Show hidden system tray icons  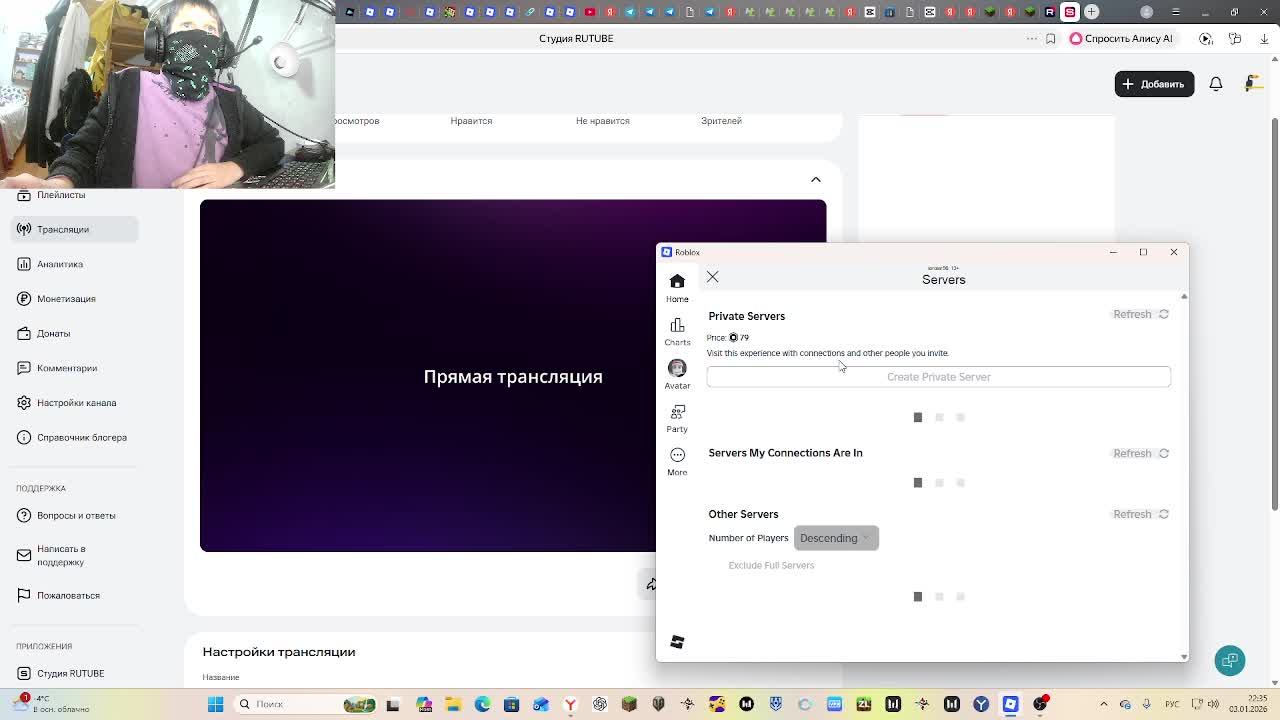click(x=1102, y=704)
